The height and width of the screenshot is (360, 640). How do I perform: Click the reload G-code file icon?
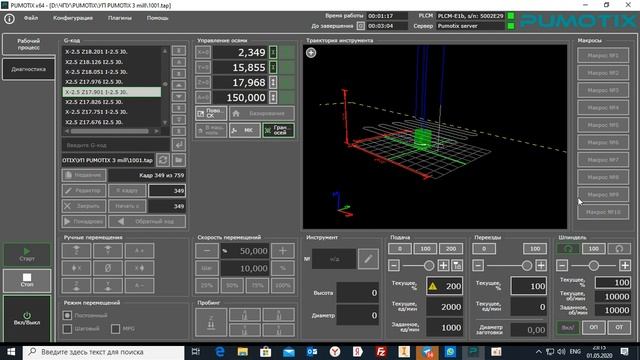tap(163, 160)
